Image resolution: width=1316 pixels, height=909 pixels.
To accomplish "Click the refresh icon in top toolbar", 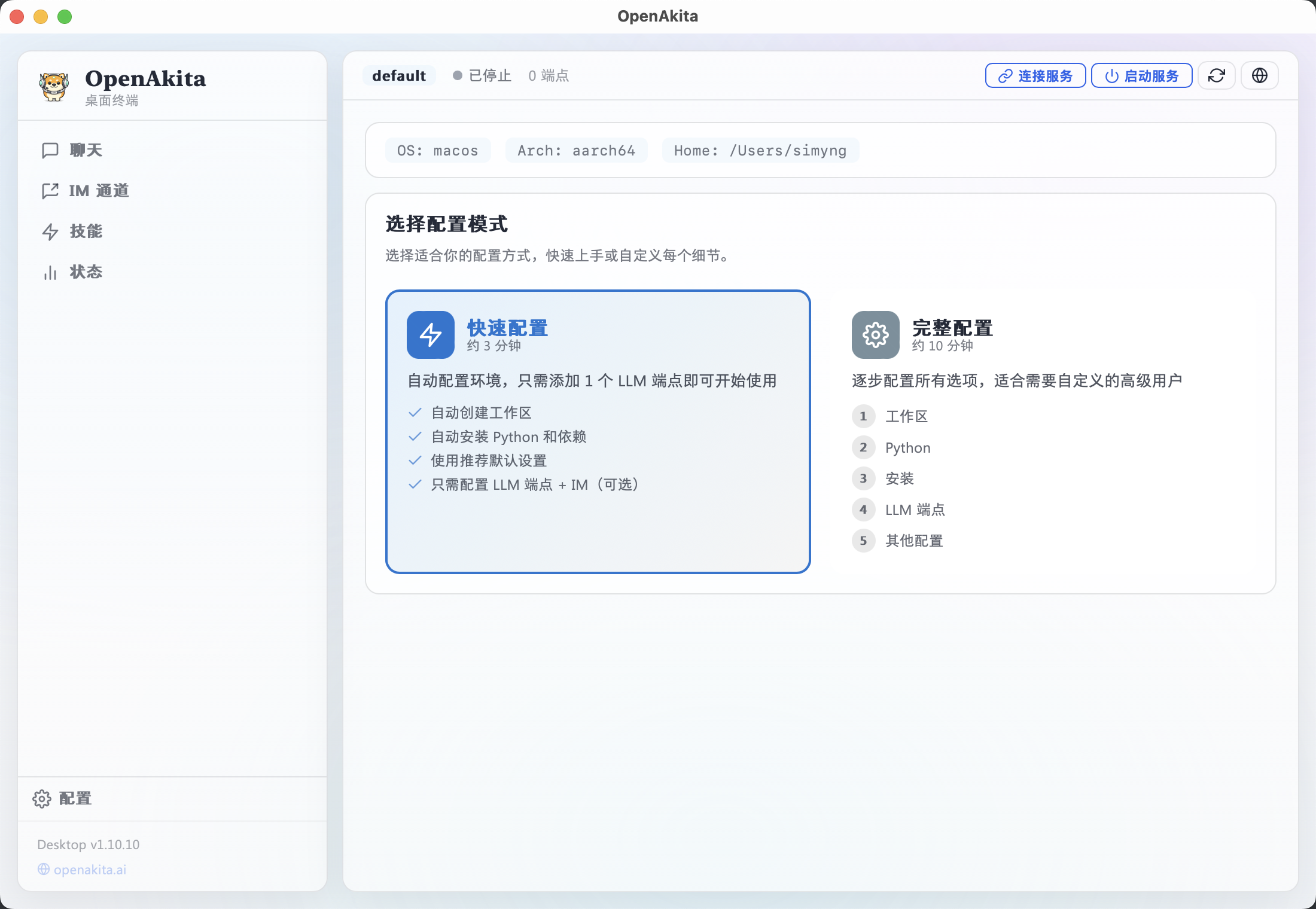I will click(x=1217, y=75).
